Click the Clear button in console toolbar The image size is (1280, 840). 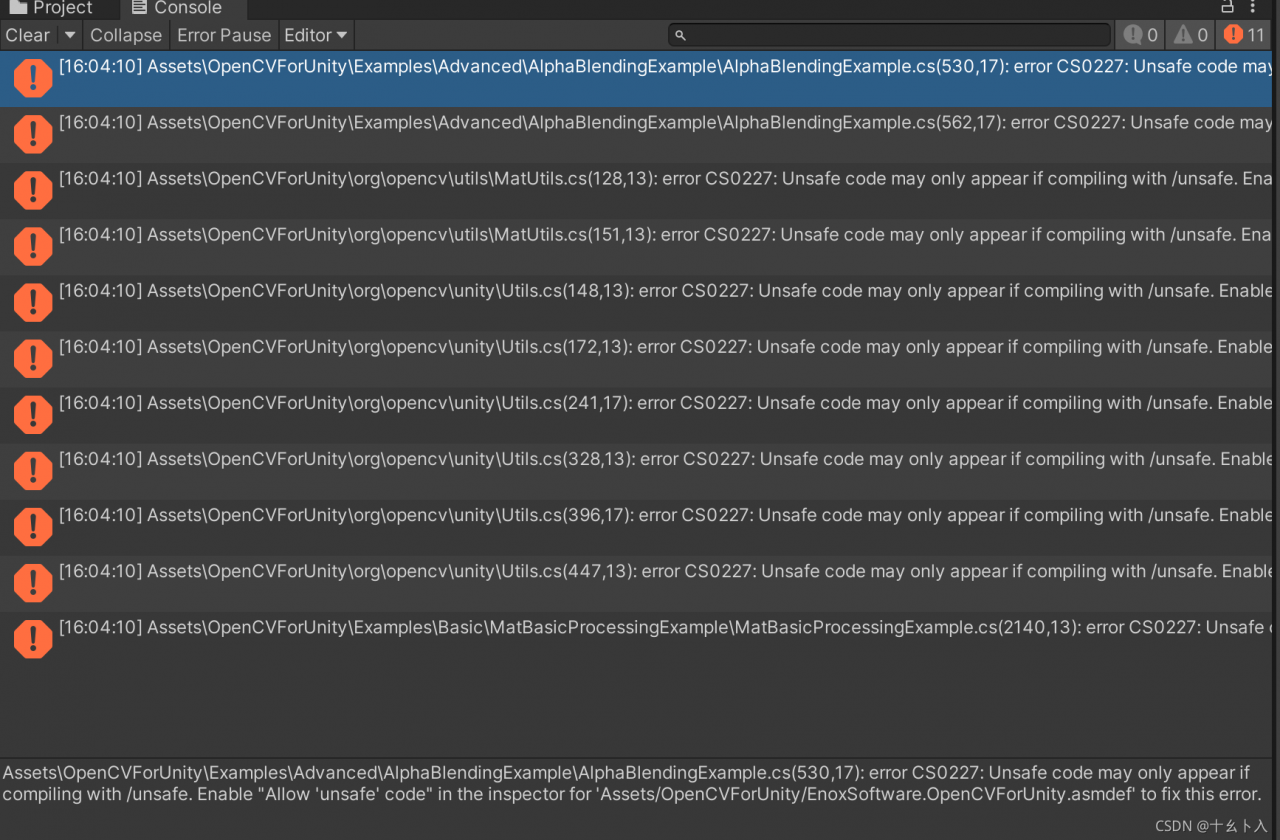point(28,35)
